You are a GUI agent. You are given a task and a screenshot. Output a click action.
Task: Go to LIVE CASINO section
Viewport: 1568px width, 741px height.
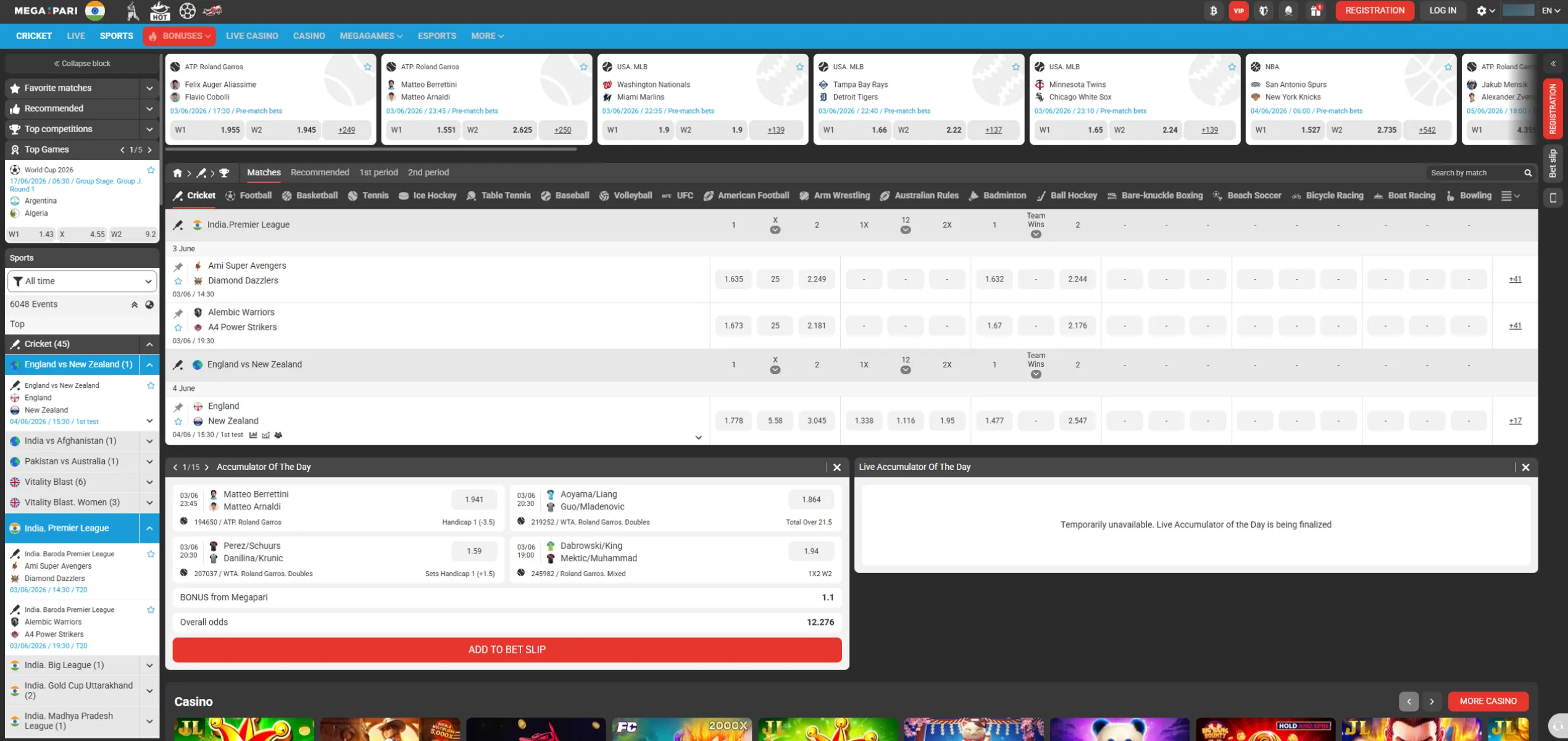pos(252,36)
